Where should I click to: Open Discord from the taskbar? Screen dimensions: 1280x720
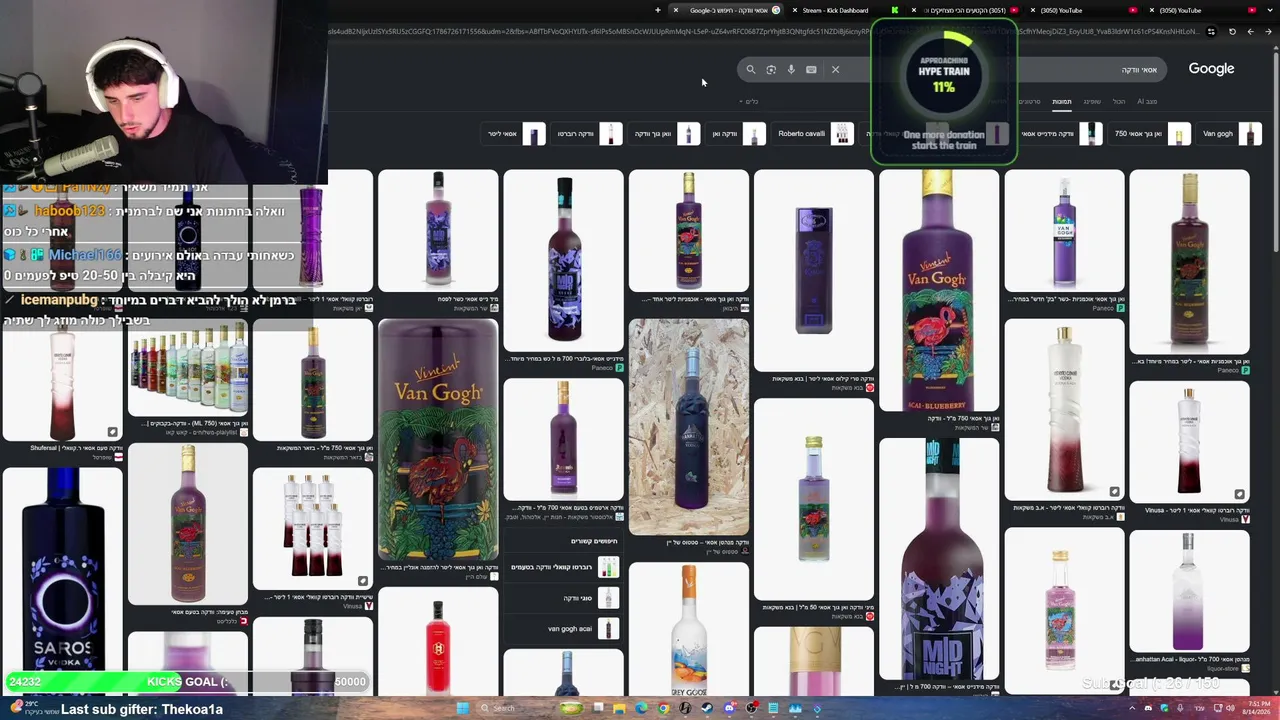(x=729, y=708)
